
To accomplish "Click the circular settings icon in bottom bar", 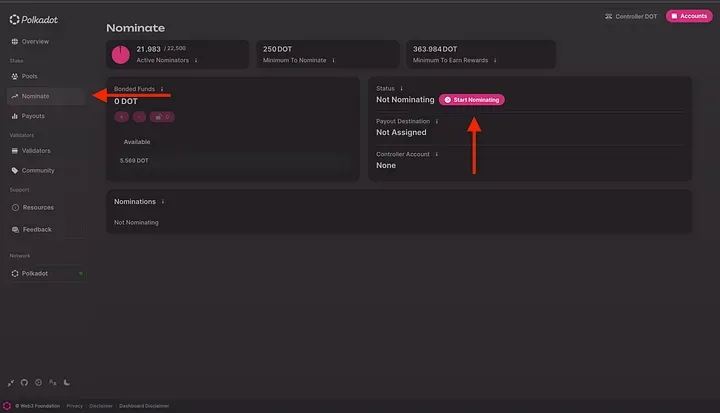I will (39, 382).
